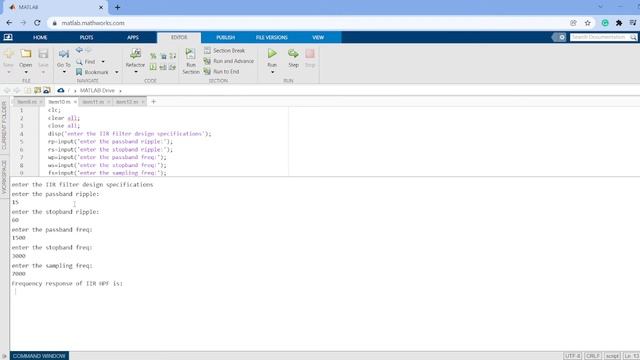
Task: Click the New file icon
Action: tap(8, 53)
